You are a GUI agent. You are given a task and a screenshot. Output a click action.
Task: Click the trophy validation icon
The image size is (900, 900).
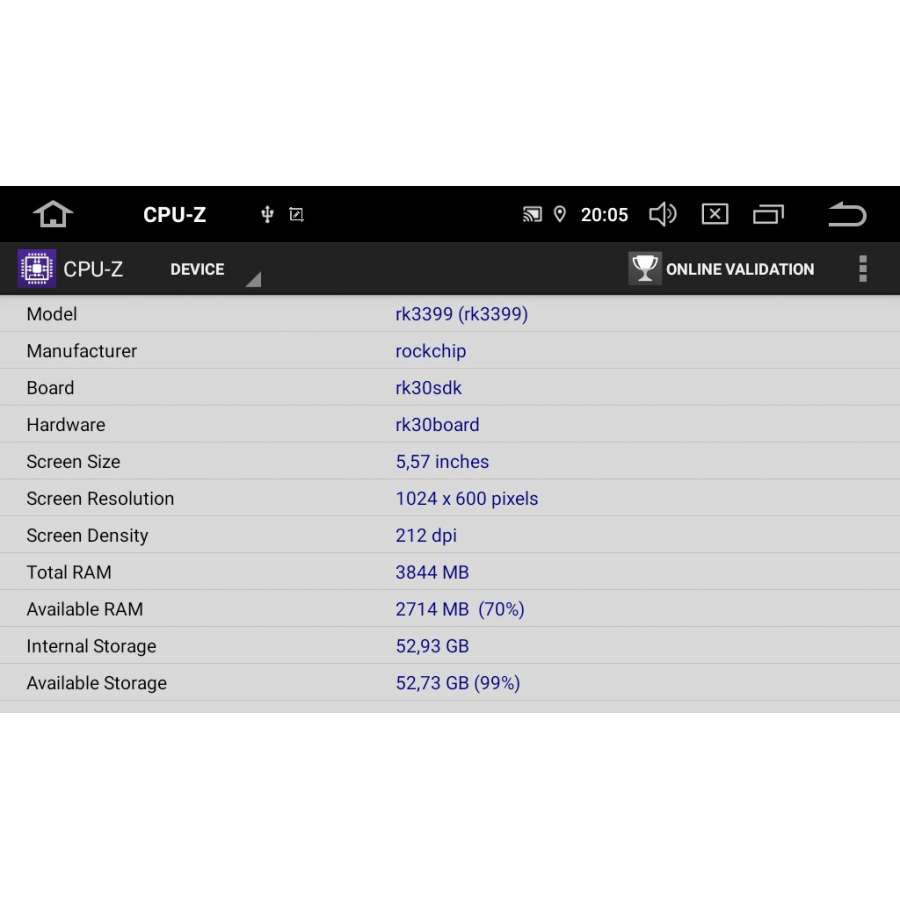[x=645, y=268]
